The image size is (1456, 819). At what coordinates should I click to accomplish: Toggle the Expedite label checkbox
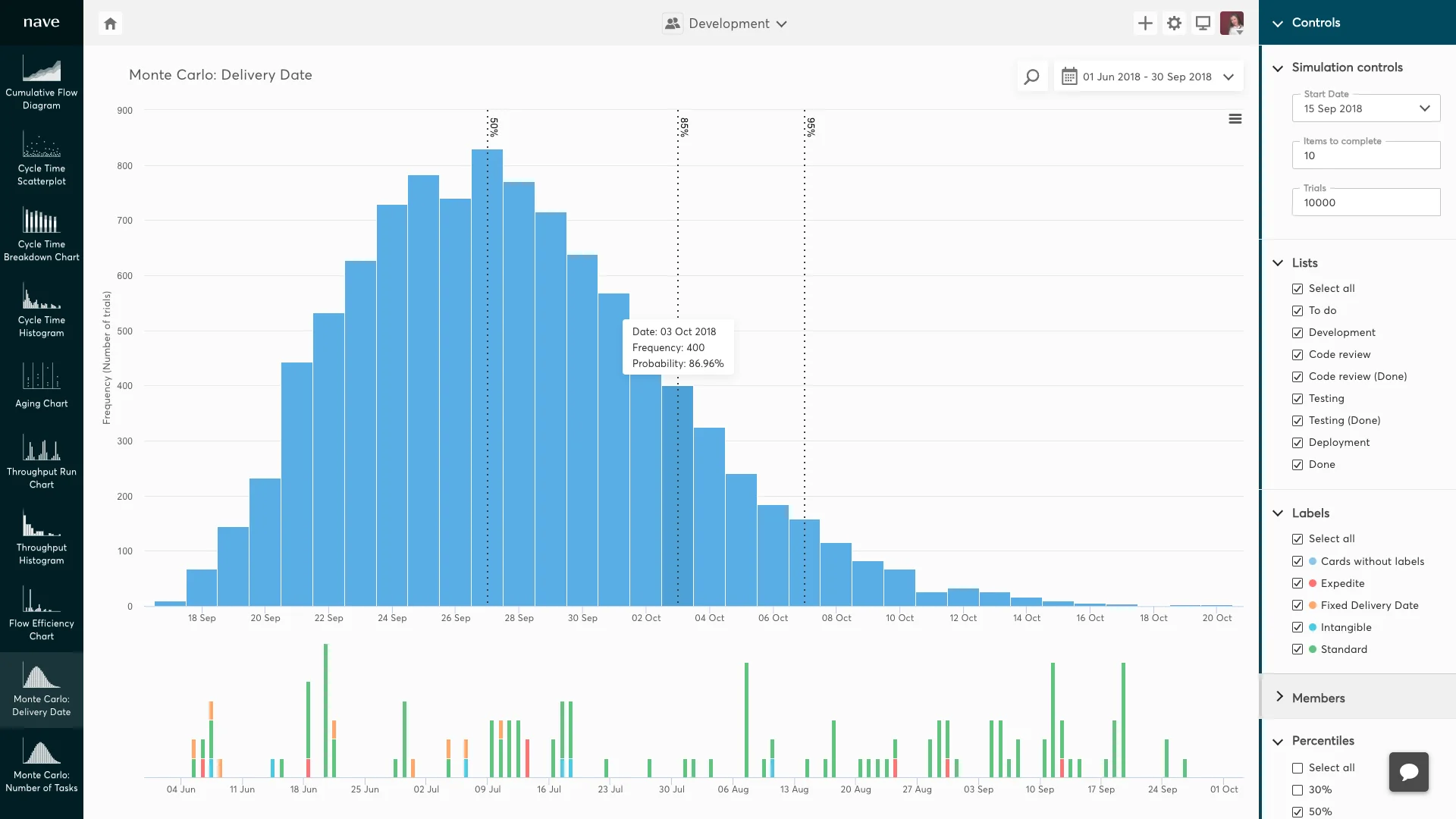pos(1298,583)
